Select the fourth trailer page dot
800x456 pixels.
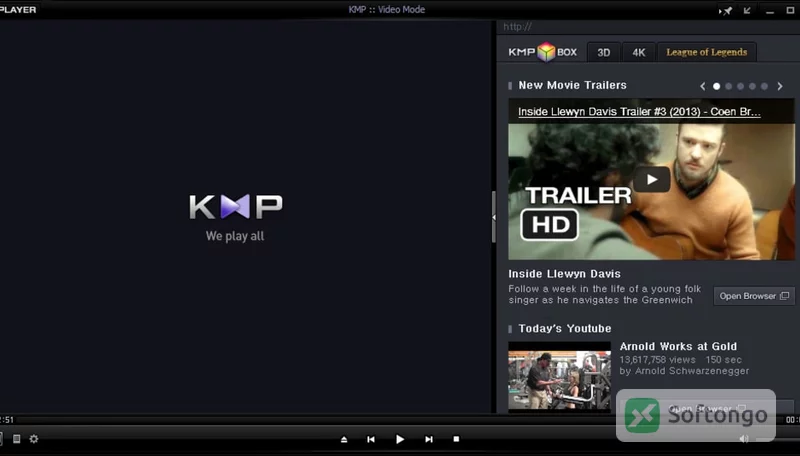pyautogui.click(x=752, y=86)
